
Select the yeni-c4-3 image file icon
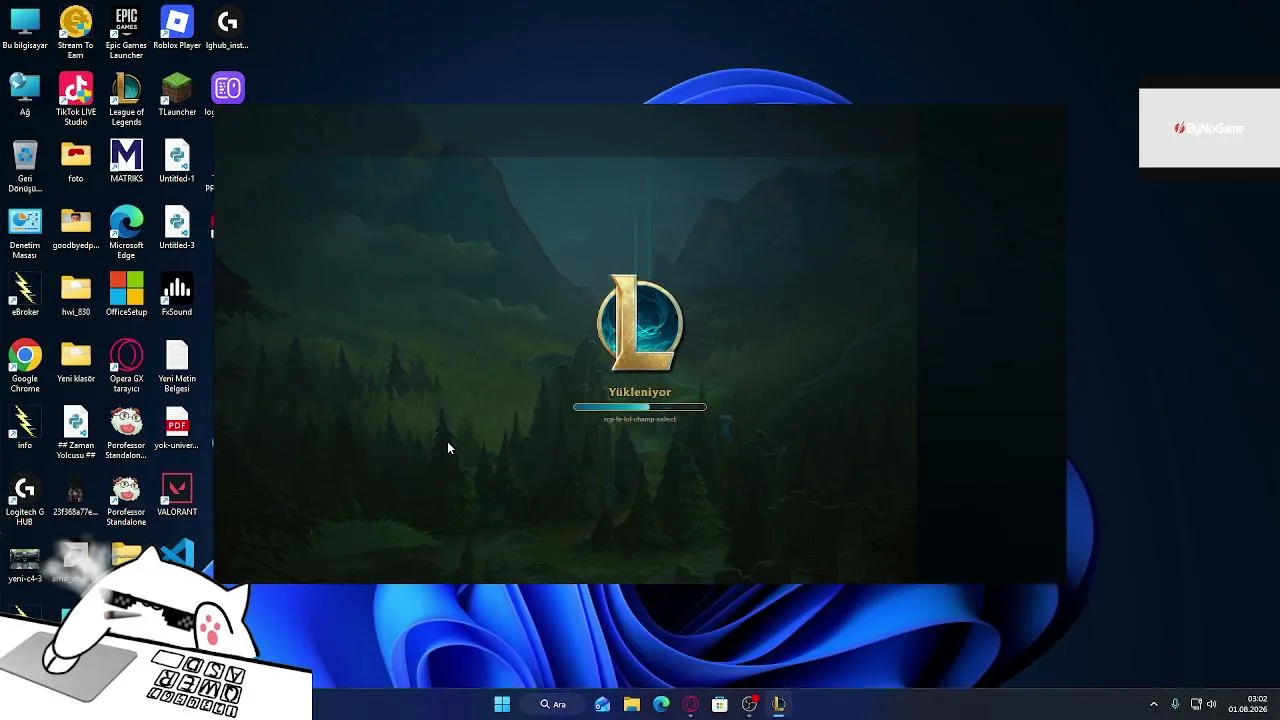(25, 562)
